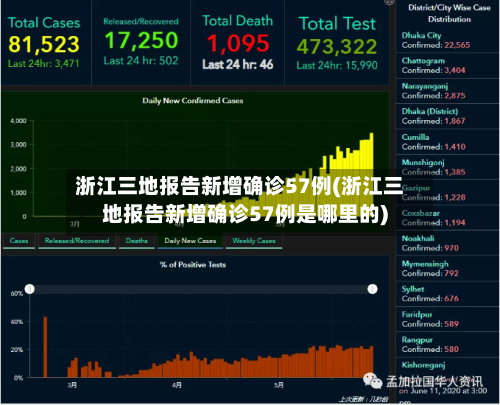Grab the right handle of the date range slider
The image size is (500, 405).
tap(372, 289)
